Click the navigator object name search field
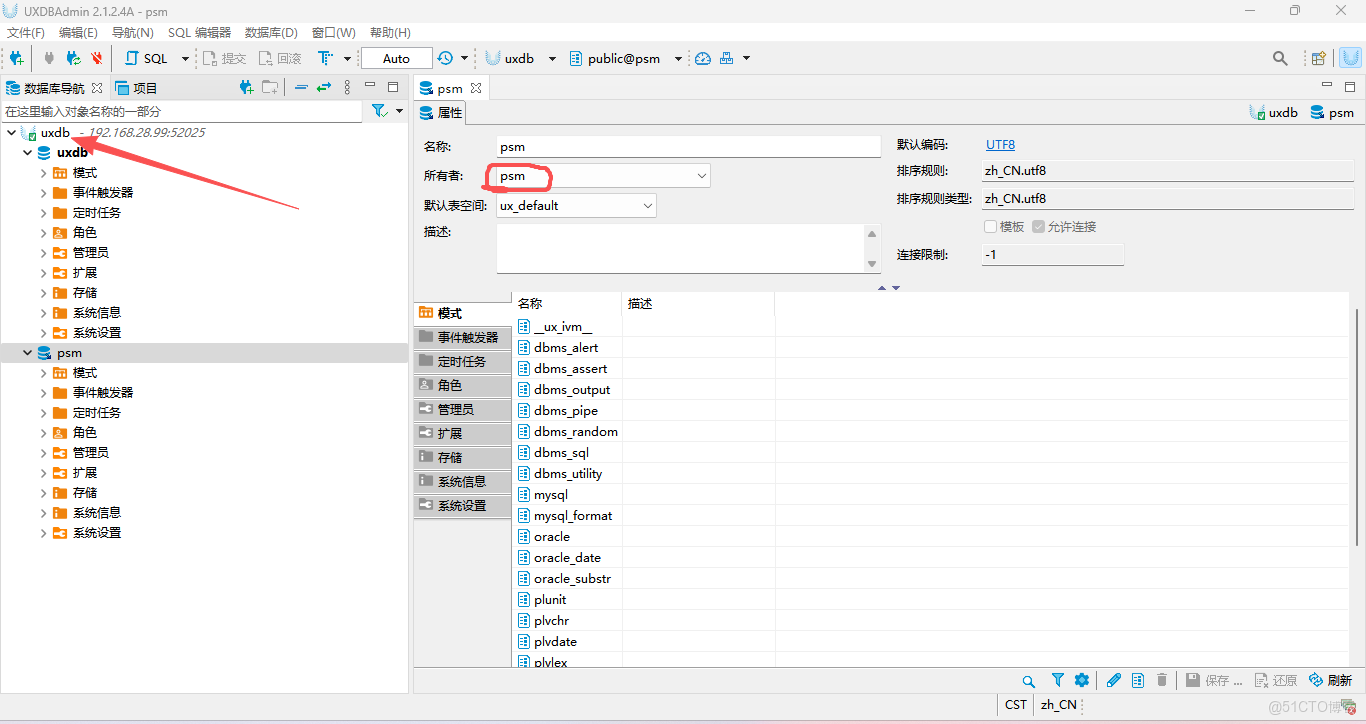This screenshot has width=1366, height=724. pyautogui.click(x=181, y=111)
